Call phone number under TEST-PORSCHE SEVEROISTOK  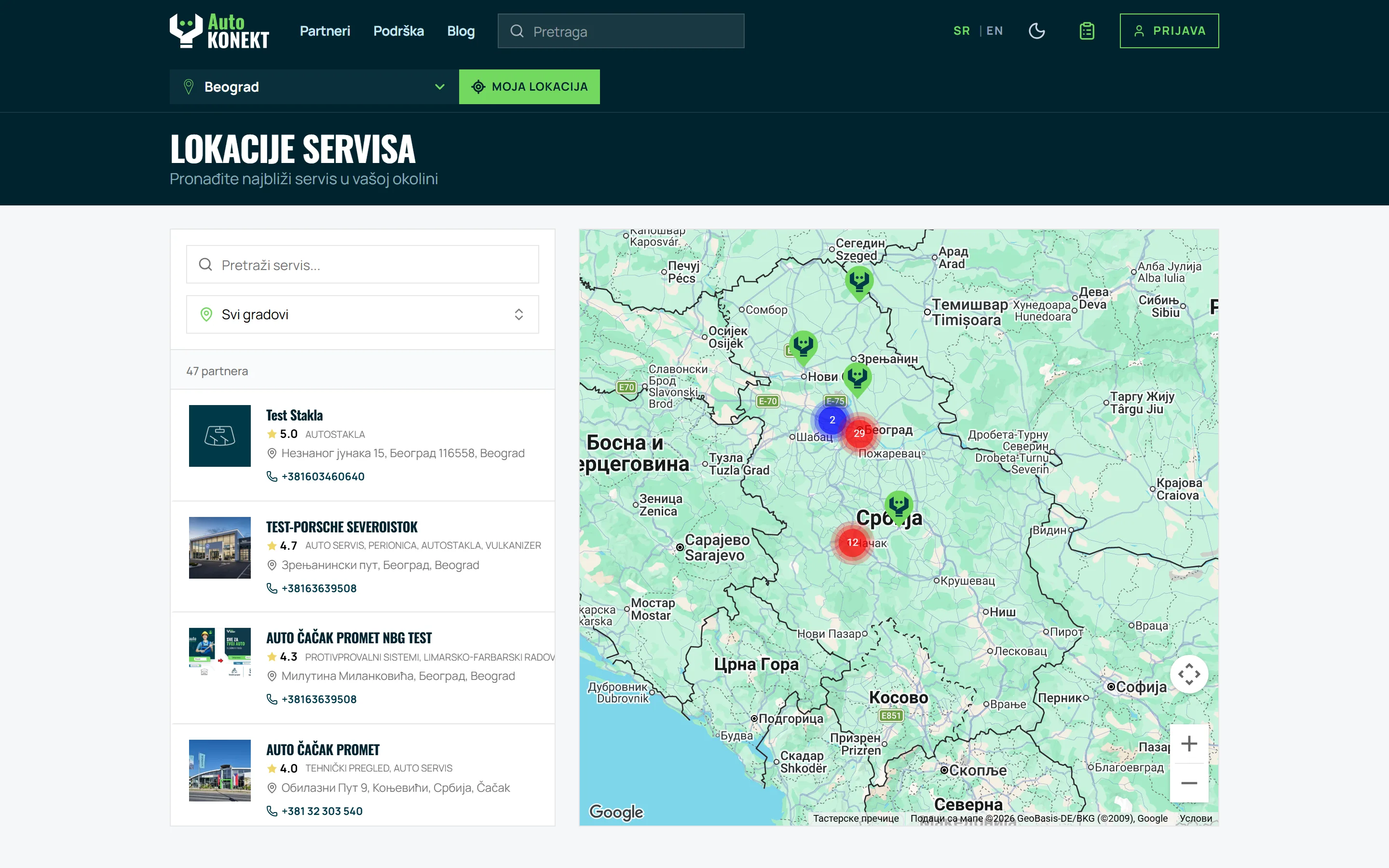point(318,588)
